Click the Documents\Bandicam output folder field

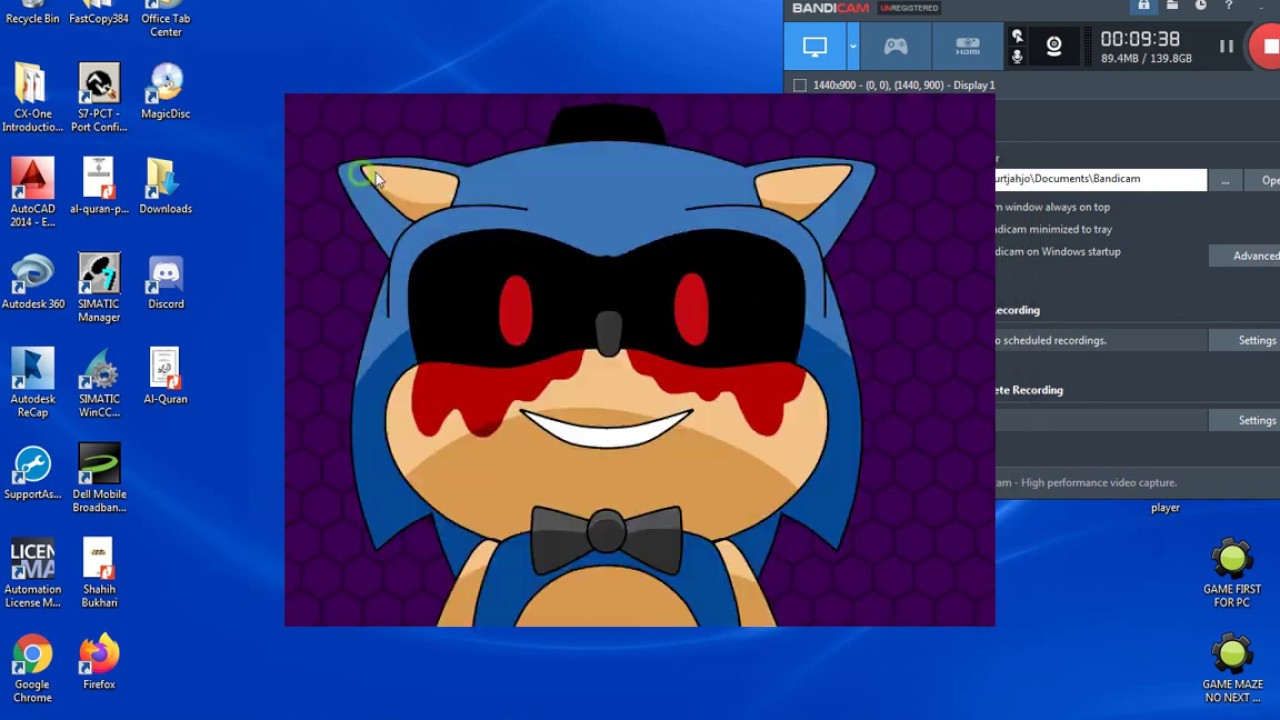pos(1101,179)
